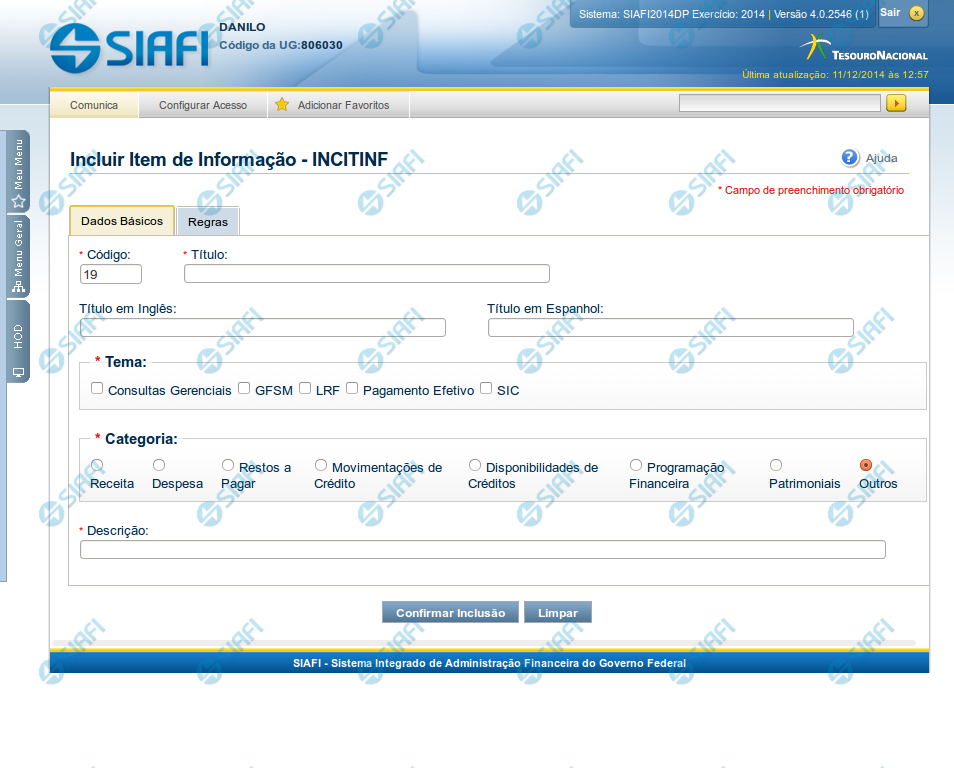Click the SIAFI logo

click(x=129, y=46)
